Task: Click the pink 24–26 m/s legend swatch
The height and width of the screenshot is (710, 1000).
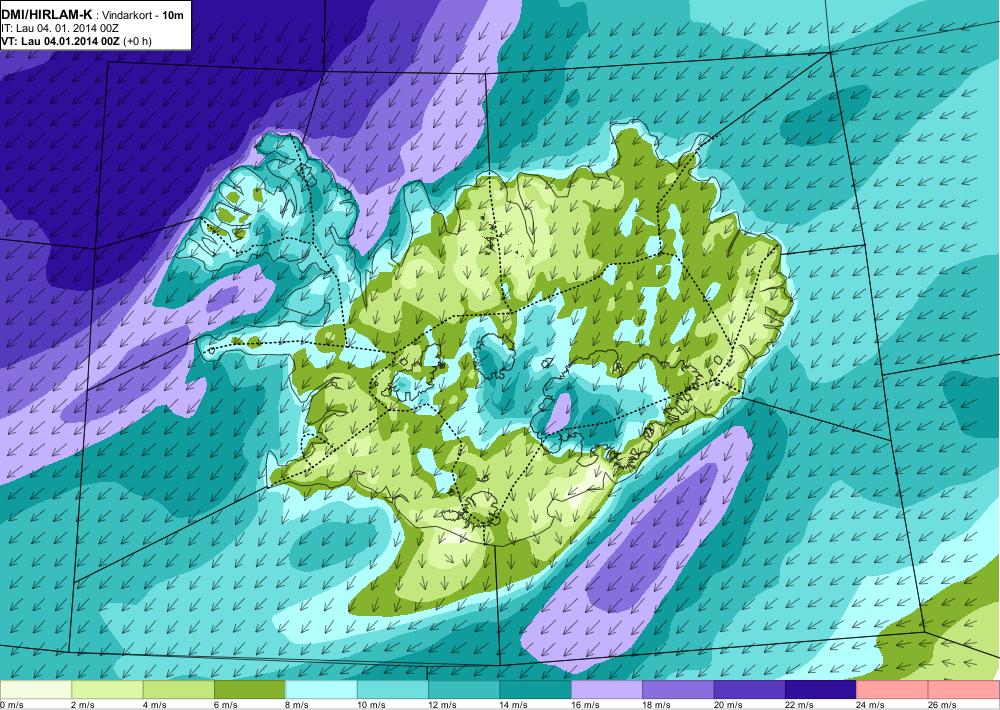Action: click(893, 690)
